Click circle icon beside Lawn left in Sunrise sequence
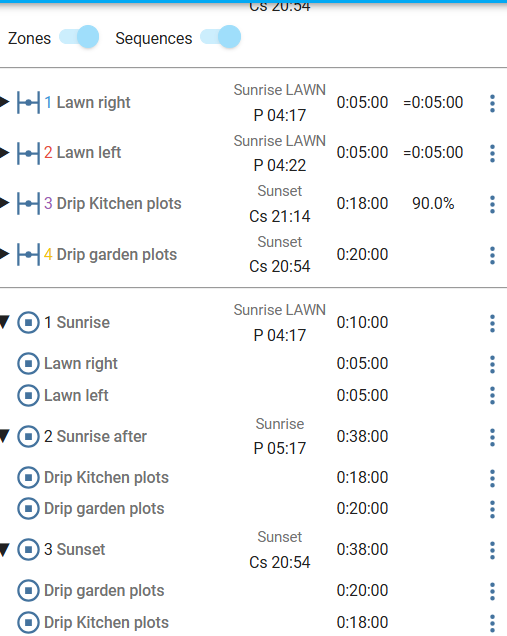 [x=28, y=395]
